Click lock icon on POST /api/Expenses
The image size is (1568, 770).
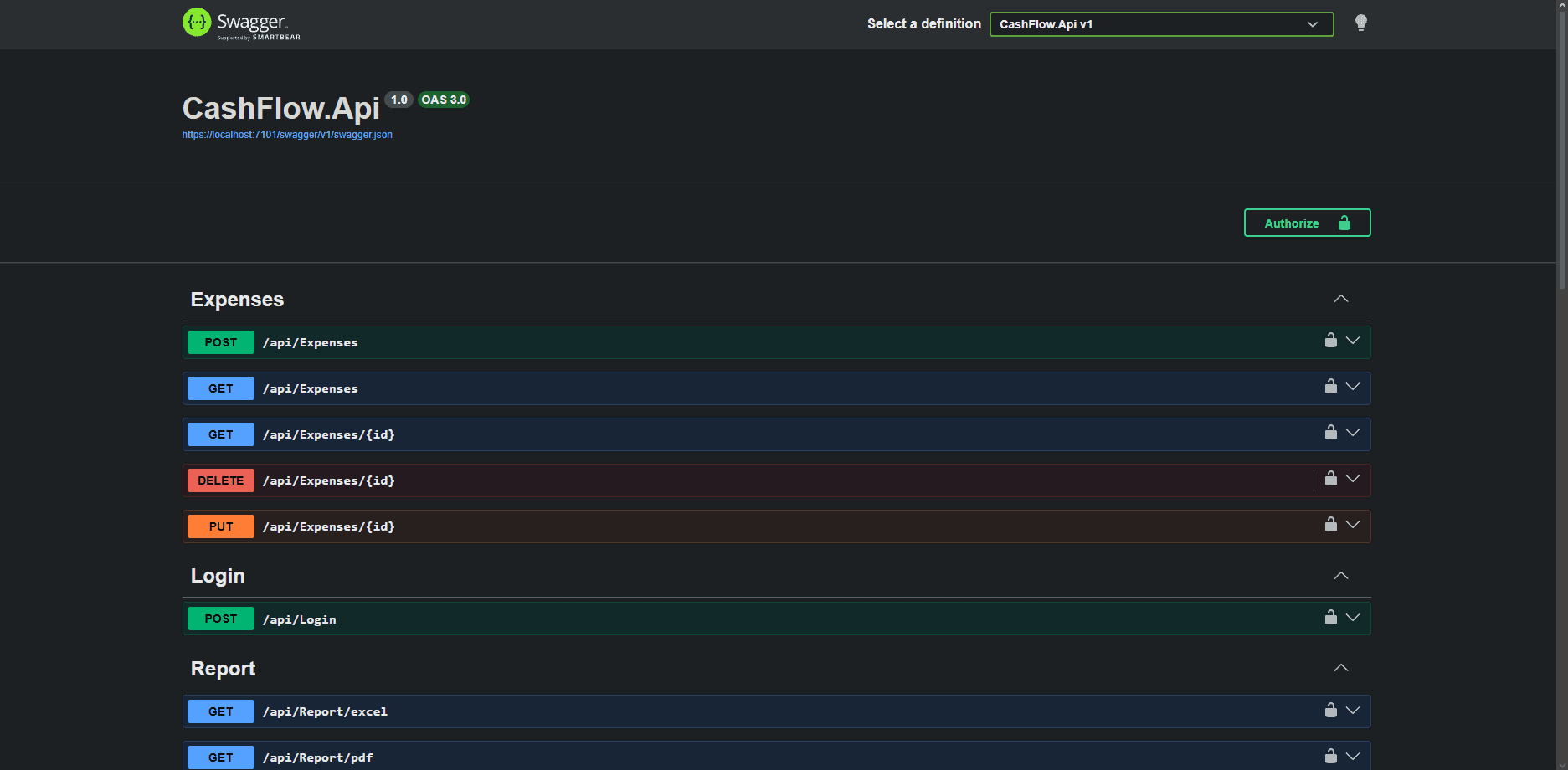(x=1330, y=341)
